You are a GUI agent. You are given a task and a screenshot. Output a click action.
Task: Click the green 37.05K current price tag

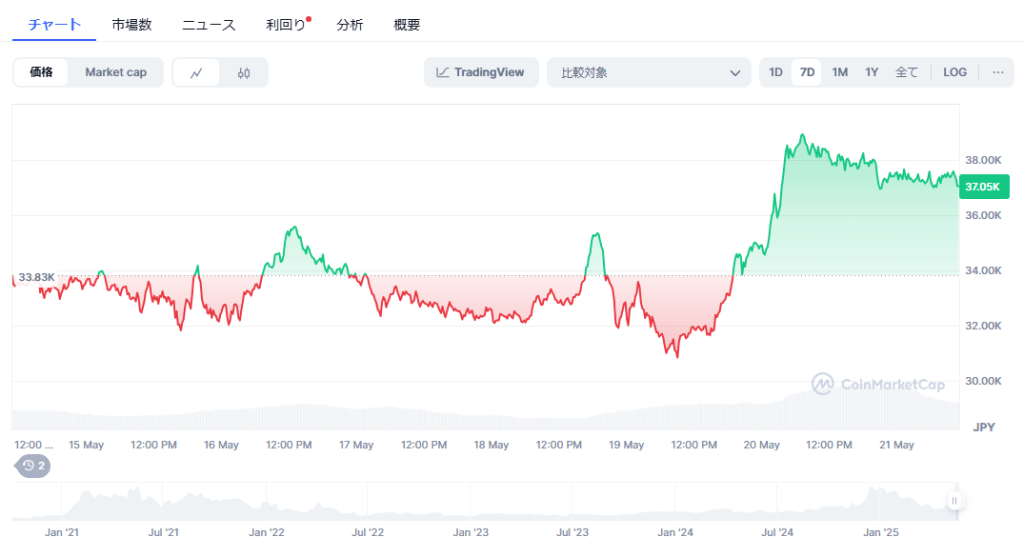point(980,186)
